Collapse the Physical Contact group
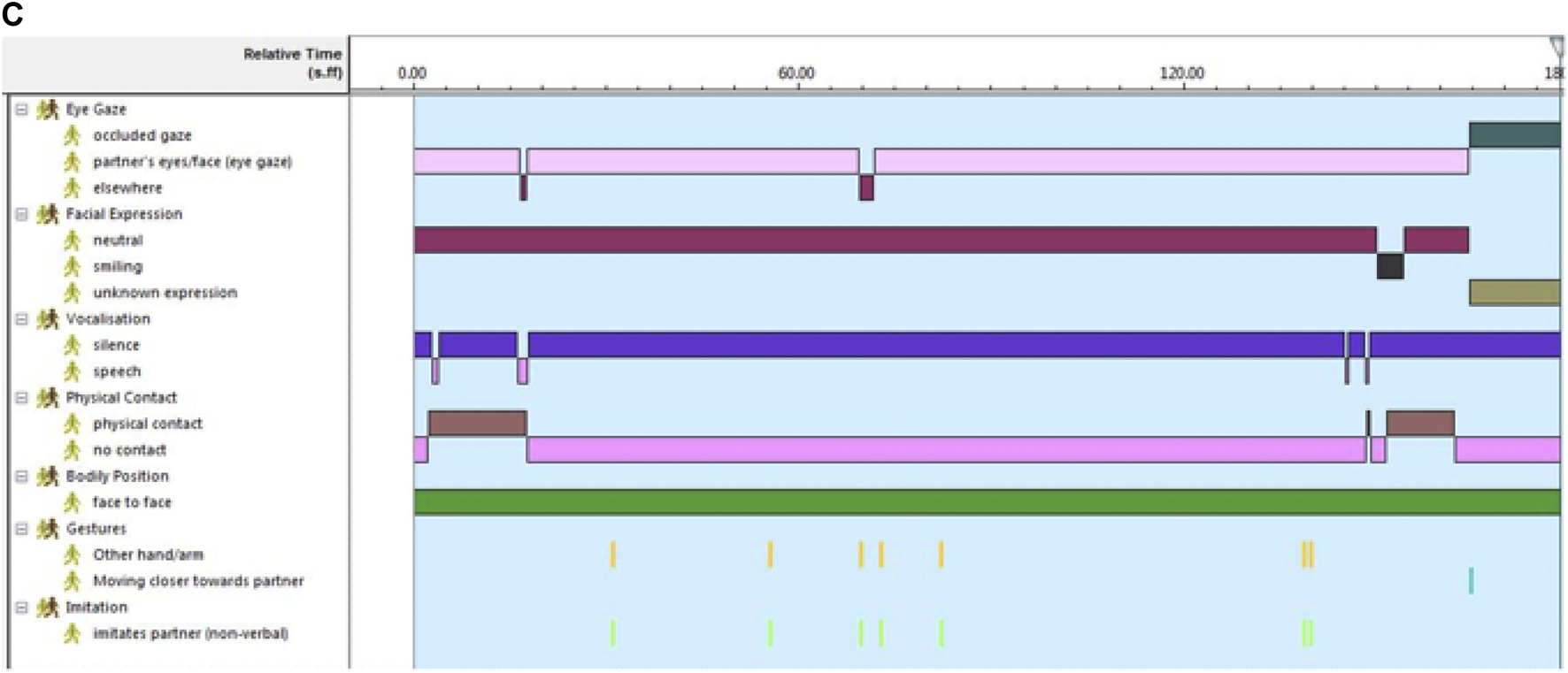 (x=22, y=398)
